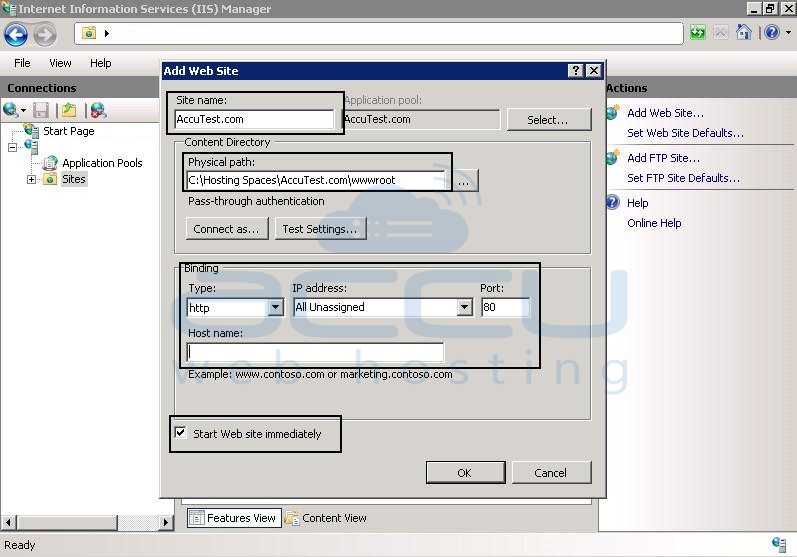This screenshot has width=797, height=557.
Task: Cancel the Add Web Site dialog
Action: (x=551, y=473)
